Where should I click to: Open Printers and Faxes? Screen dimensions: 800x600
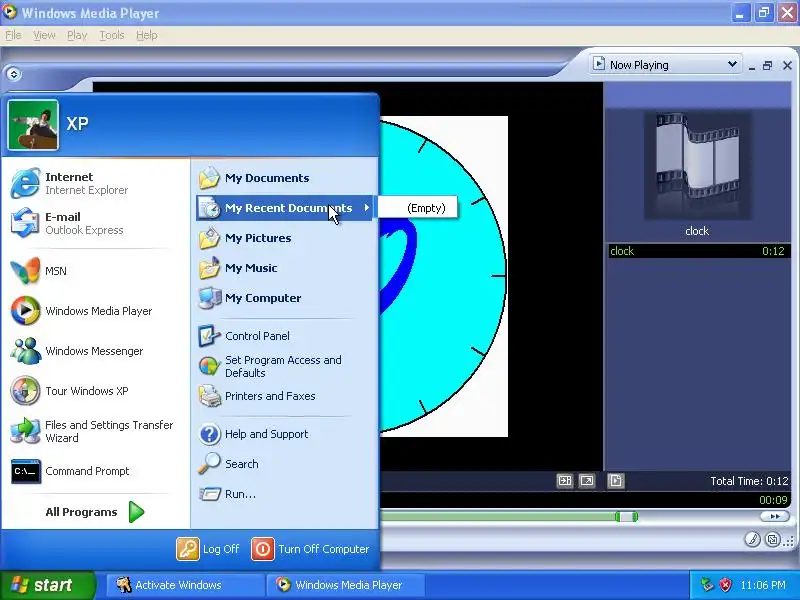[x=286, y=396]
